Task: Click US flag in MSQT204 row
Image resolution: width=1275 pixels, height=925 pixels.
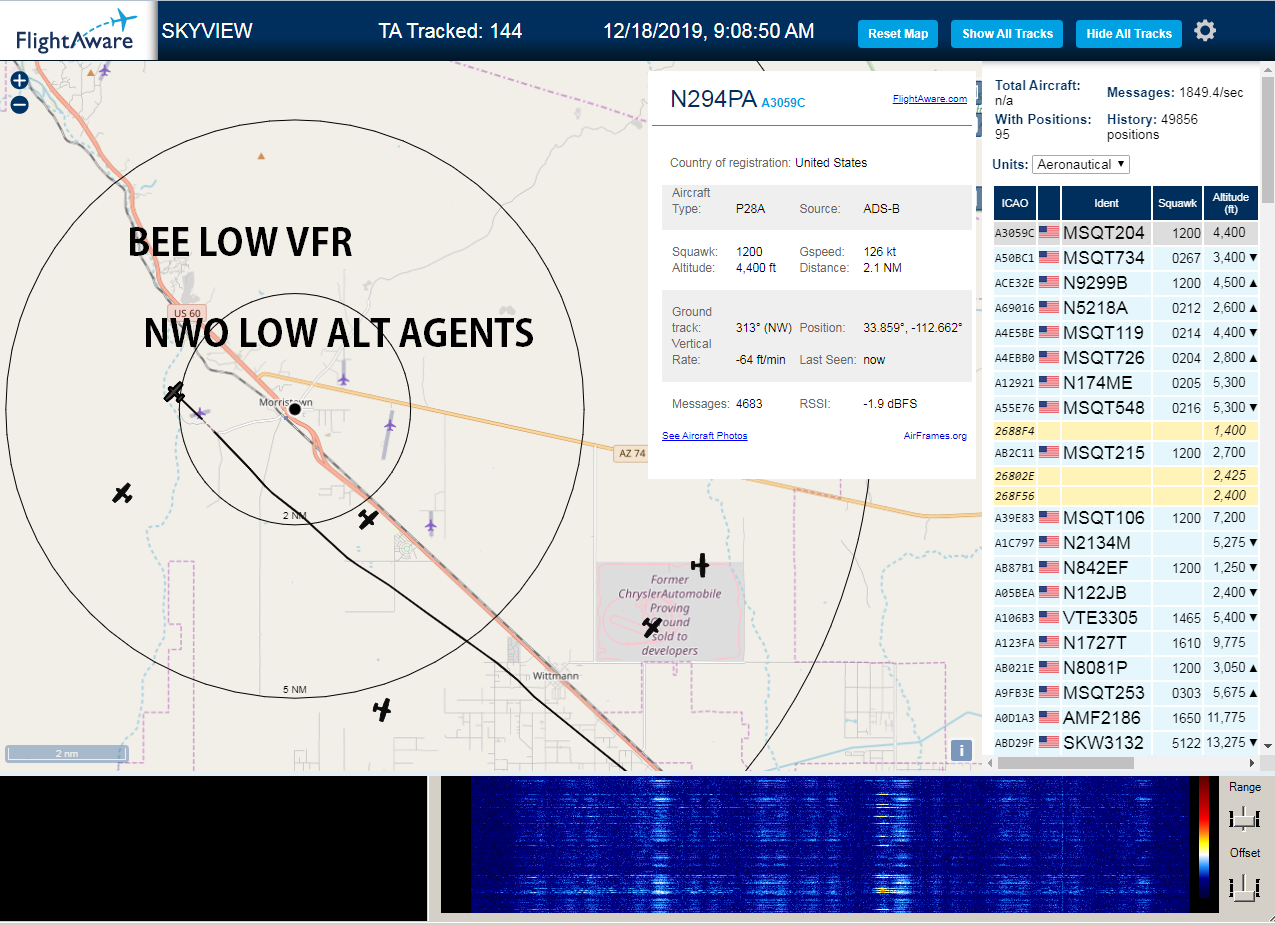Action: [1049, 233]
